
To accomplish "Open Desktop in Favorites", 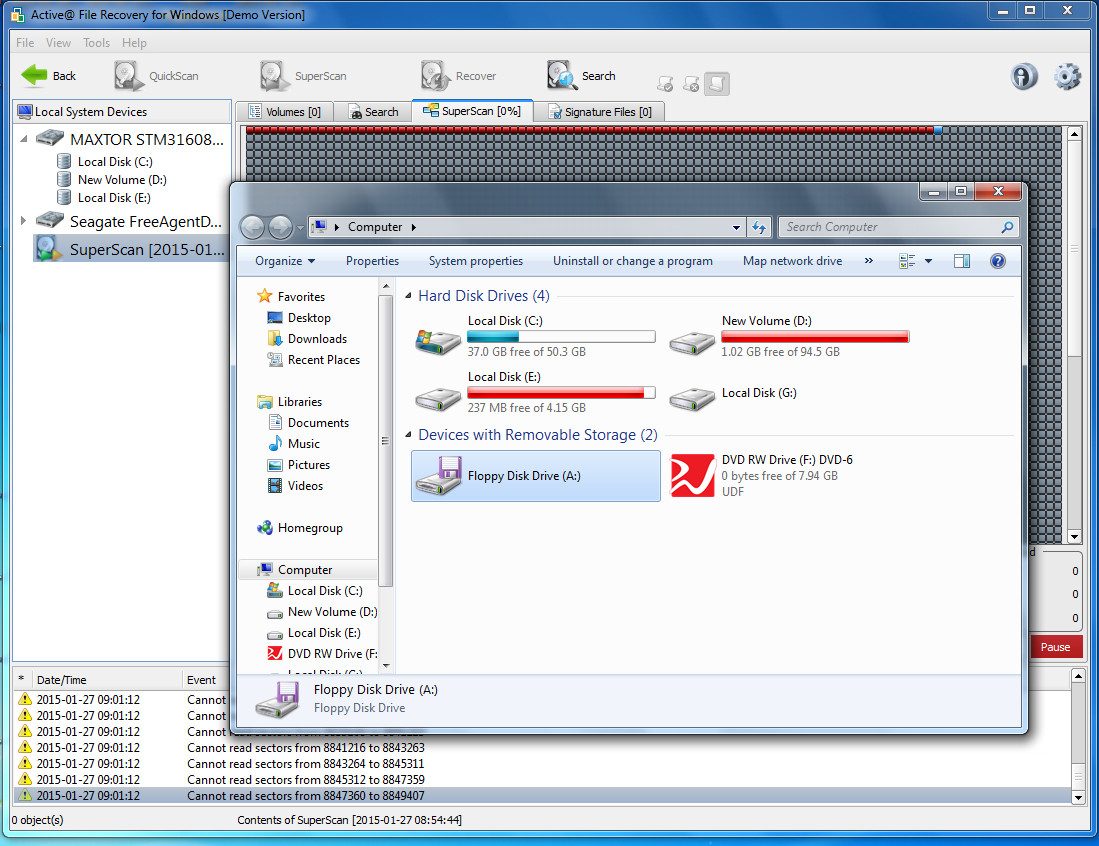I will (308, 318).
